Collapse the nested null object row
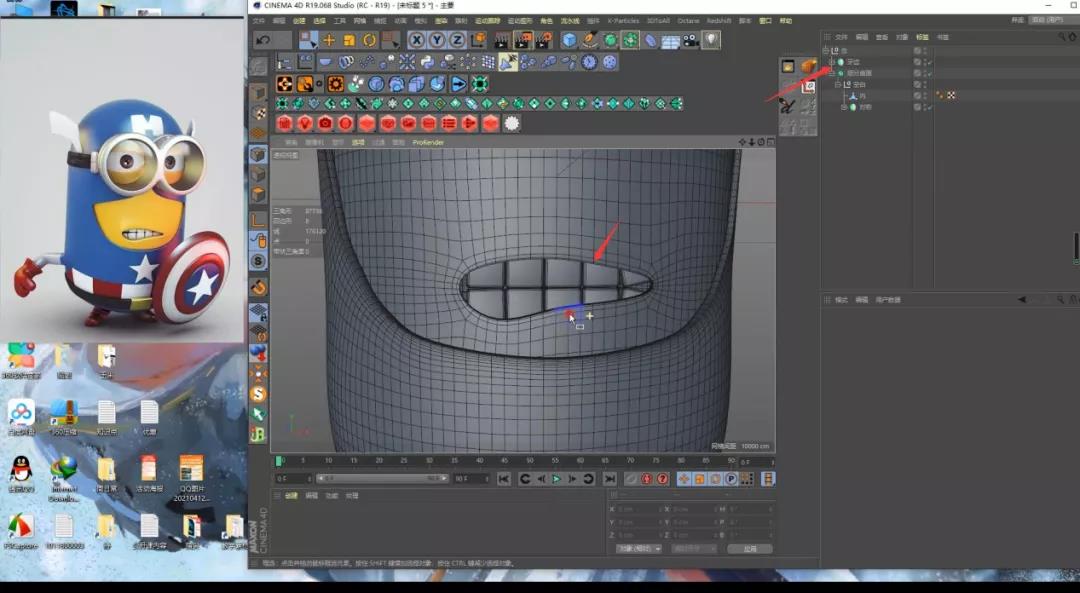 coord(838,84)
